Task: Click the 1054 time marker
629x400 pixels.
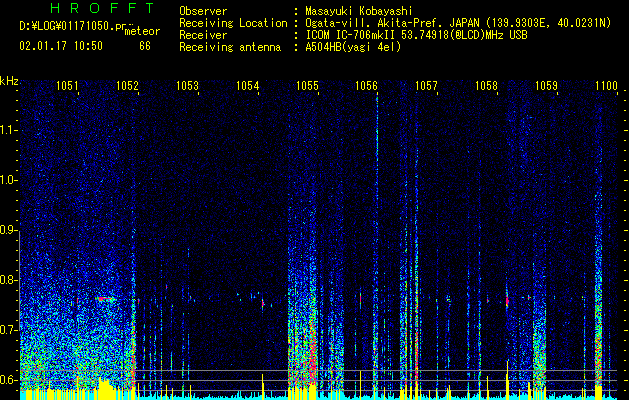Action: coord(247,85)
